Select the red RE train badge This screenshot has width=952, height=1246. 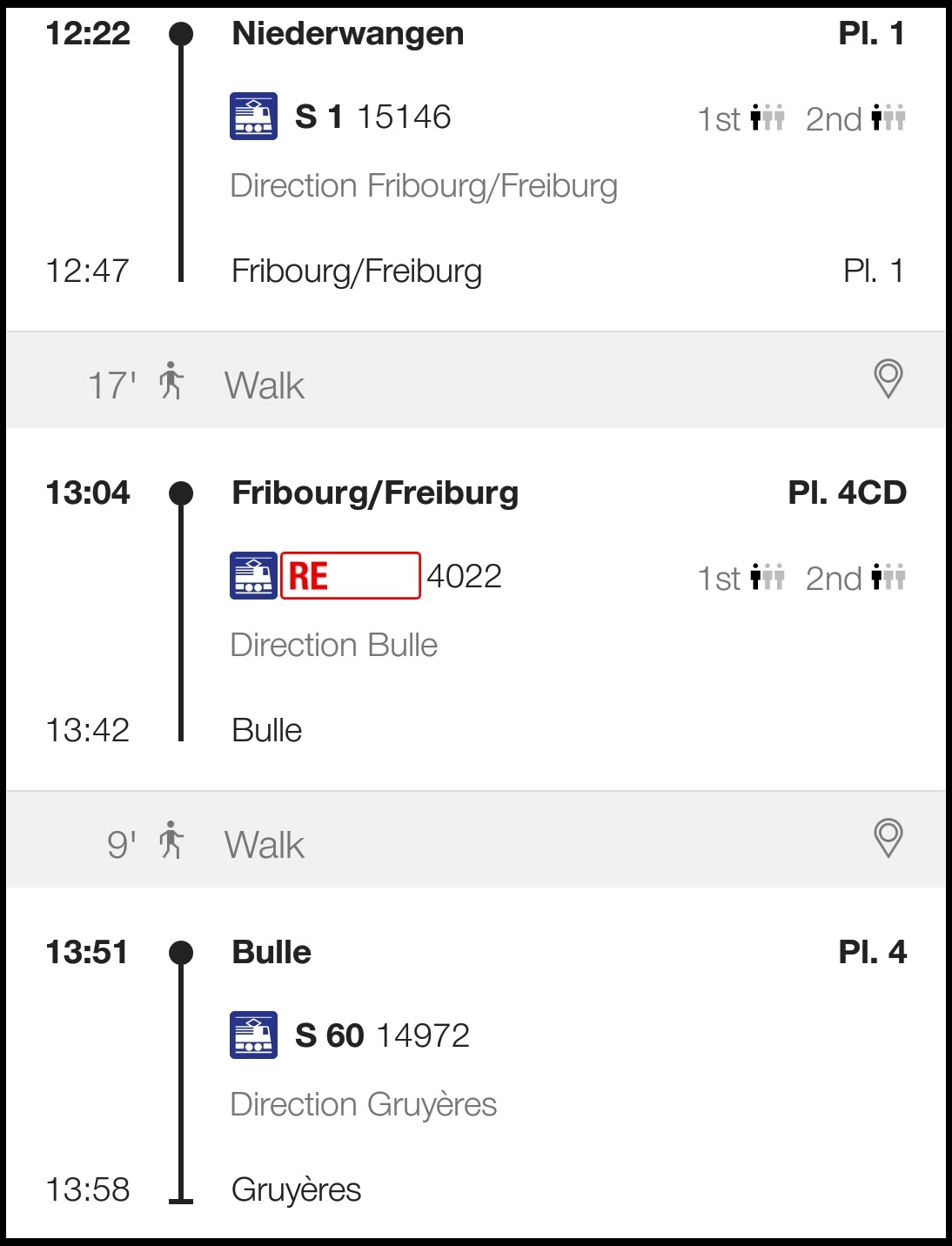click(350, 576)
